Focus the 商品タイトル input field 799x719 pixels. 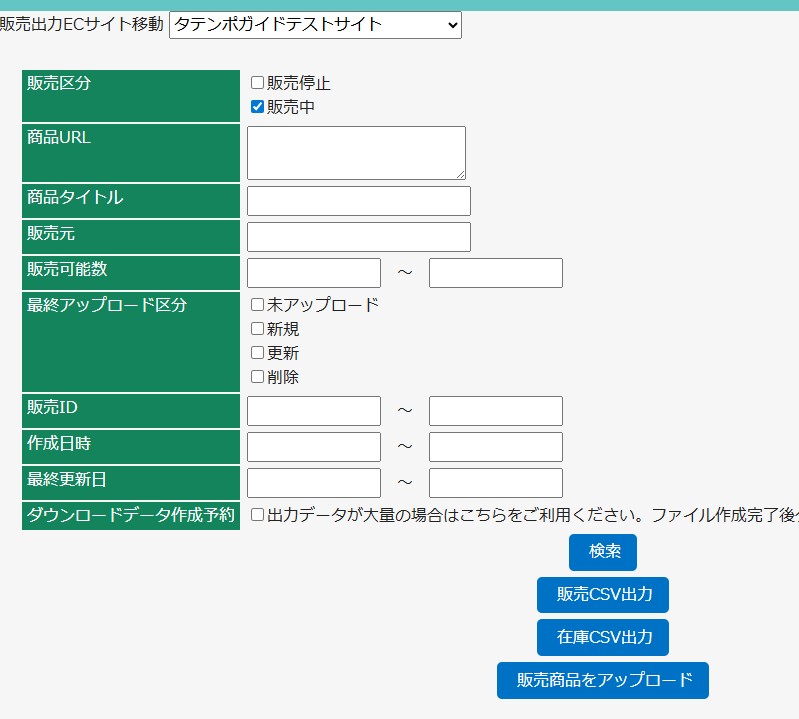(x=358, y=201)
